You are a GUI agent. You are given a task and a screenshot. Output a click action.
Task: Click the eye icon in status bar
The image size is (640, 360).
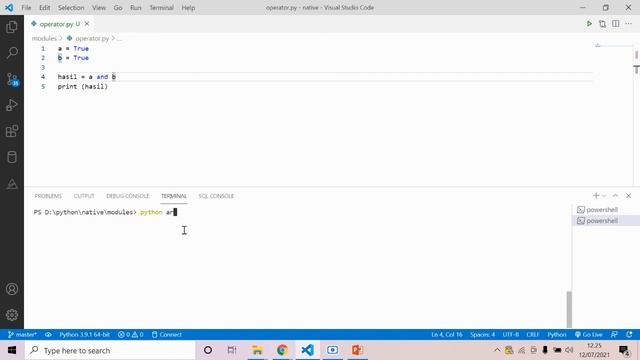click(48, 334)
